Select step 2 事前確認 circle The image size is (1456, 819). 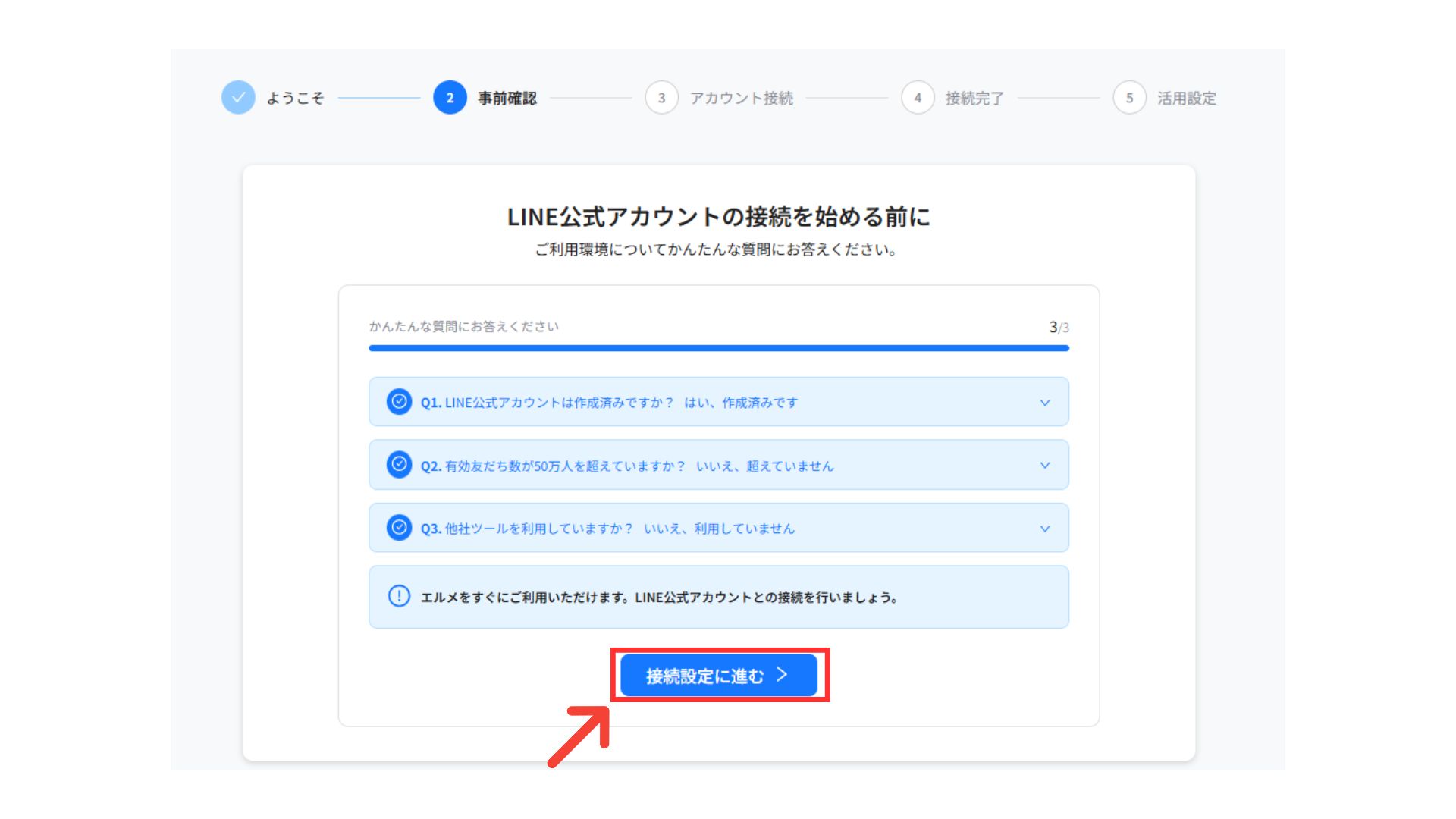[x=450, y=97]
